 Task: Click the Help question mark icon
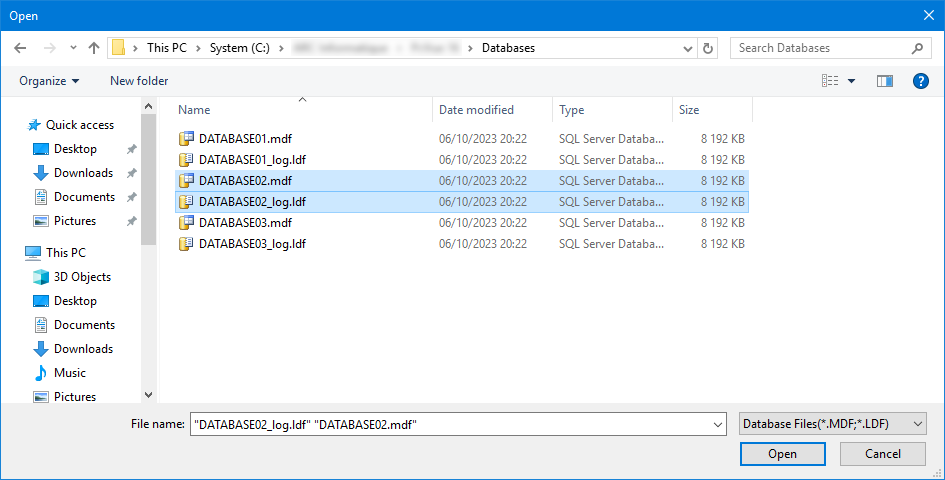[921, 81]
